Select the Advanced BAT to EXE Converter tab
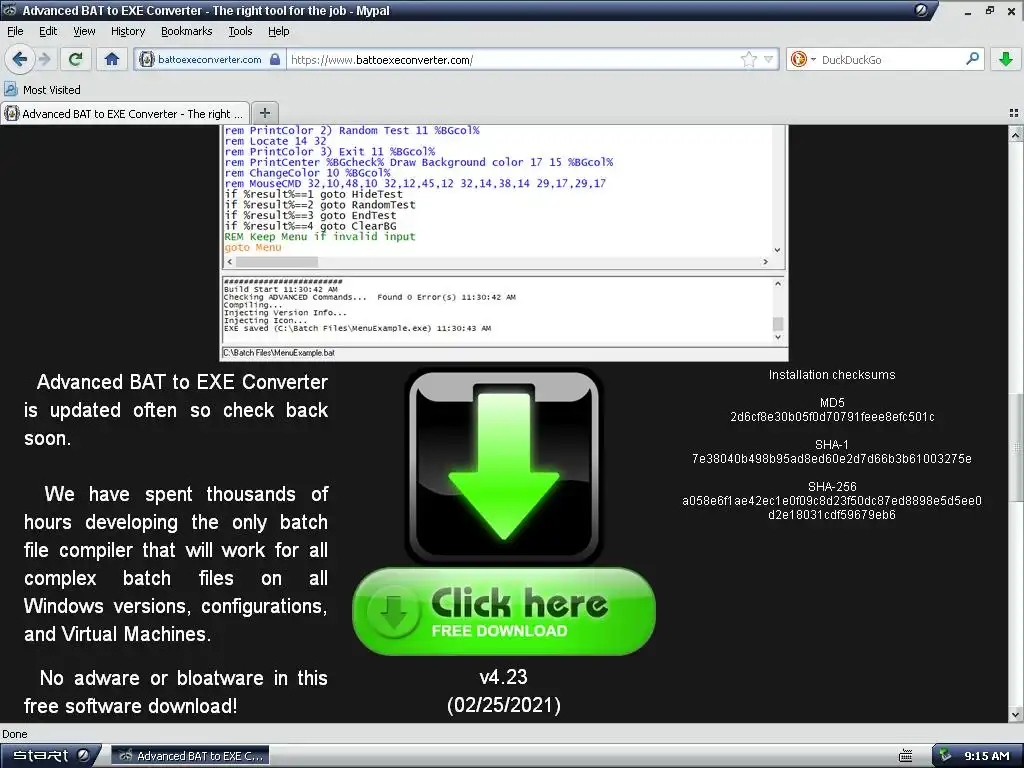This screenshot has height=768, width=1024. (x=125, y=113)
